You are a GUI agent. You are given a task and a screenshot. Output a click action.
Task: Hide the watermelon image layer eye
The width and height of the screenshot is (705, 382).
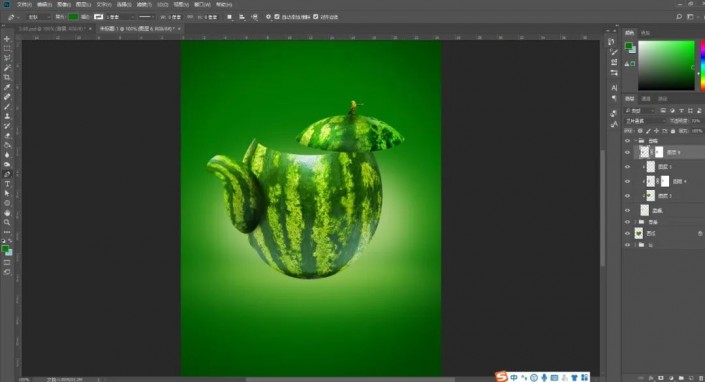(627, 233)
